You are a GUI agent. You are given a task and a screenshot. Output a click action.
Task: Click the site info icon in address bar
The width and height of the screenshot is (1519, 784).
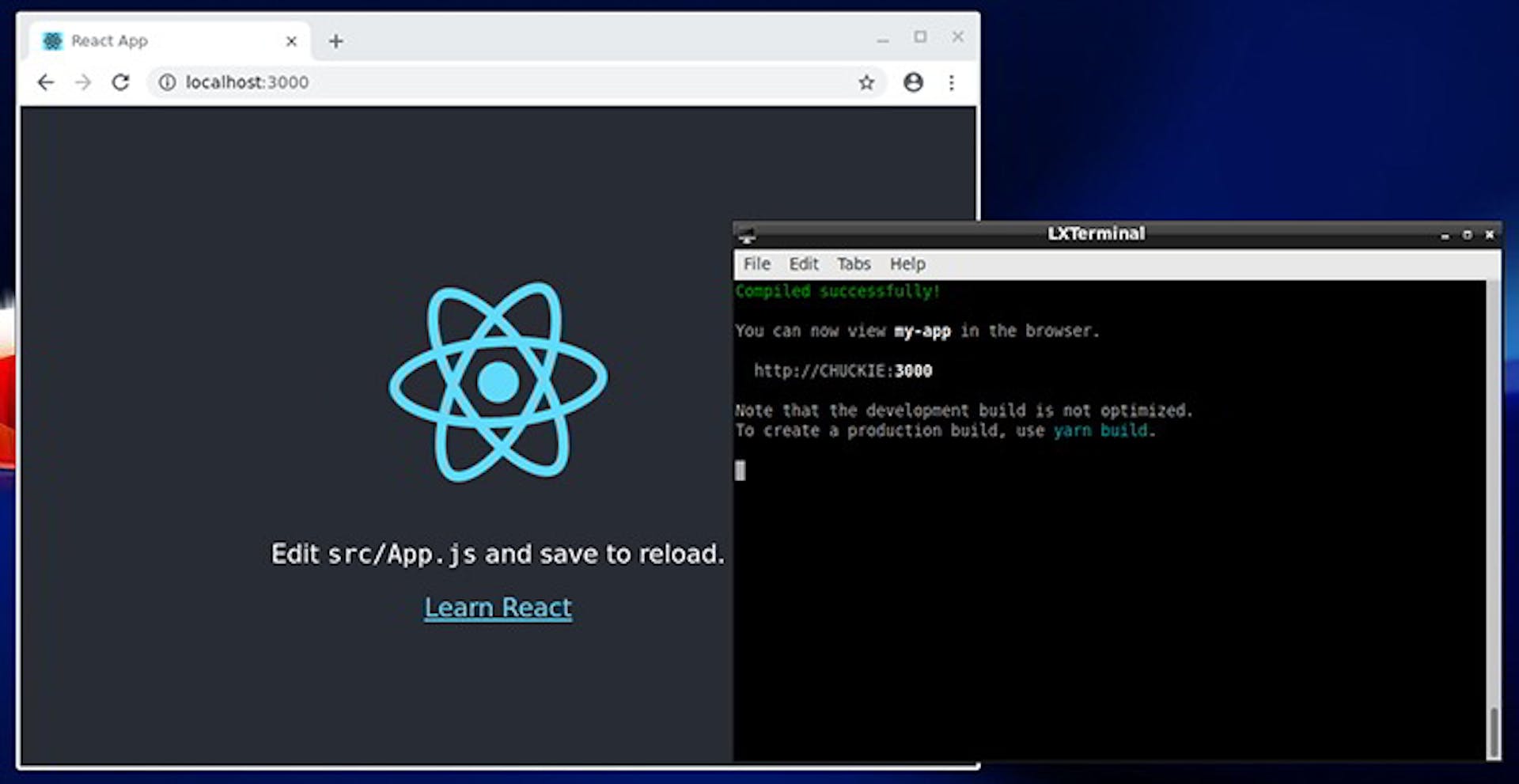167,82
